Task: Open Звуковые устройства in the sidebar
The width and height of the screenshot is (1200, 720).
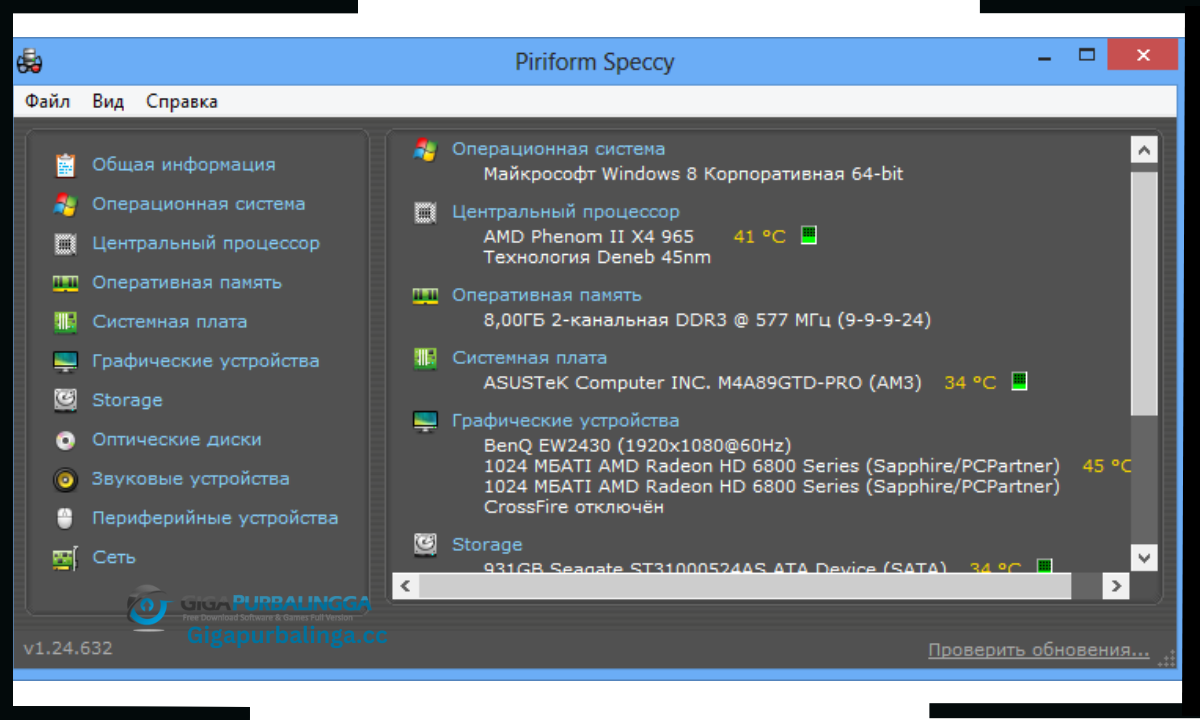Action: (191, 479)
